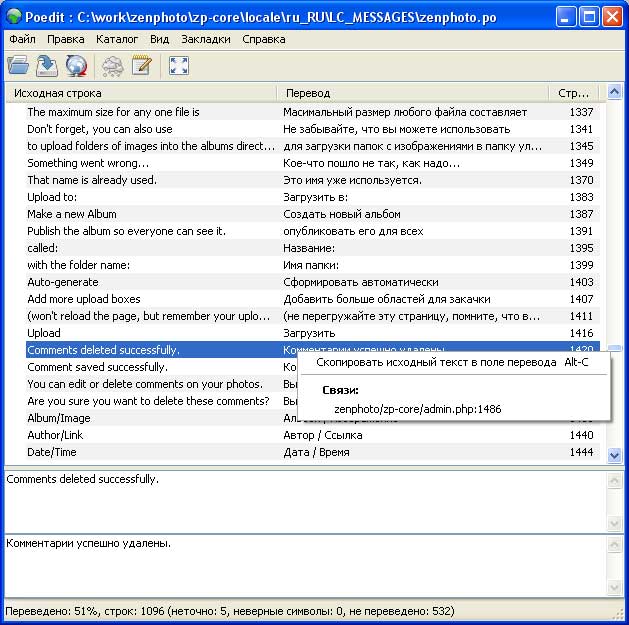Click the translation box scroll down arrow
This screenshot has width=629, height=625.
point(614,588)
